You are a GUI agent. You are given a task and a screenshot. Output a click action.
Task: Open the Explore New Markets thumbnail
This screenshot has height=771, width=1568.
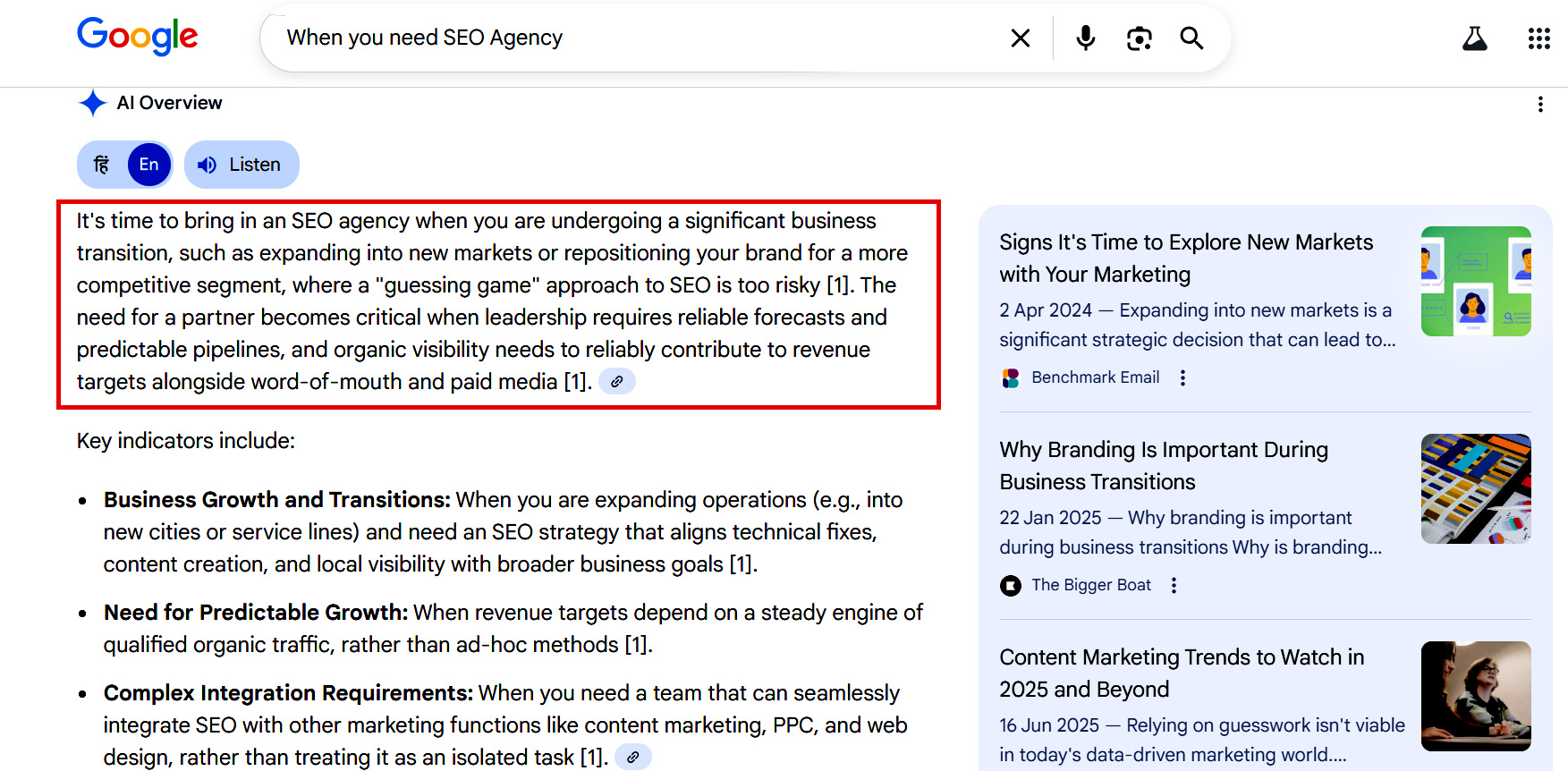[x=1476, y=281]
